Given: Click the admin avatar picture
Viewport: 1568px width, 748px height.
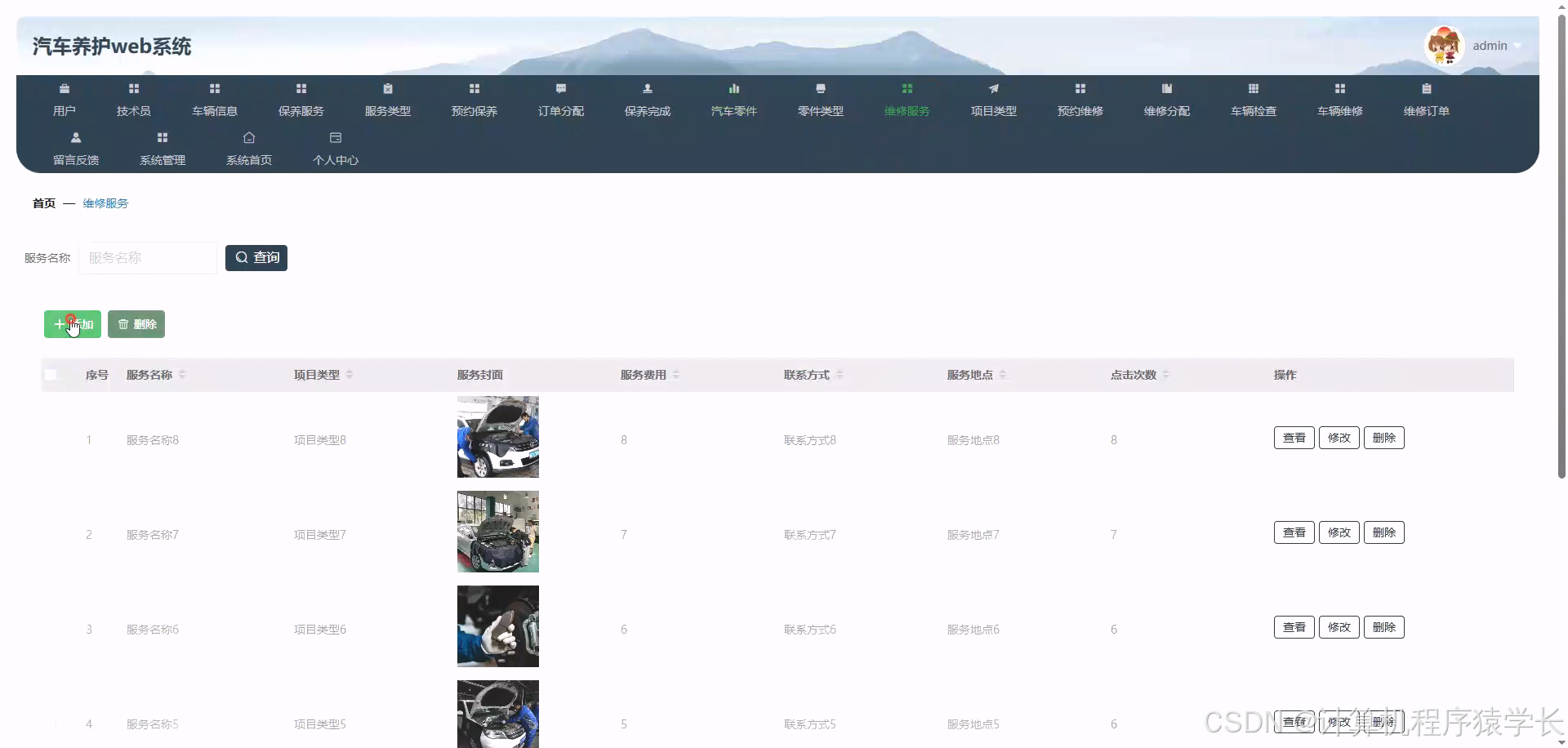Looking at the screenshot, I should [1444, 45].
